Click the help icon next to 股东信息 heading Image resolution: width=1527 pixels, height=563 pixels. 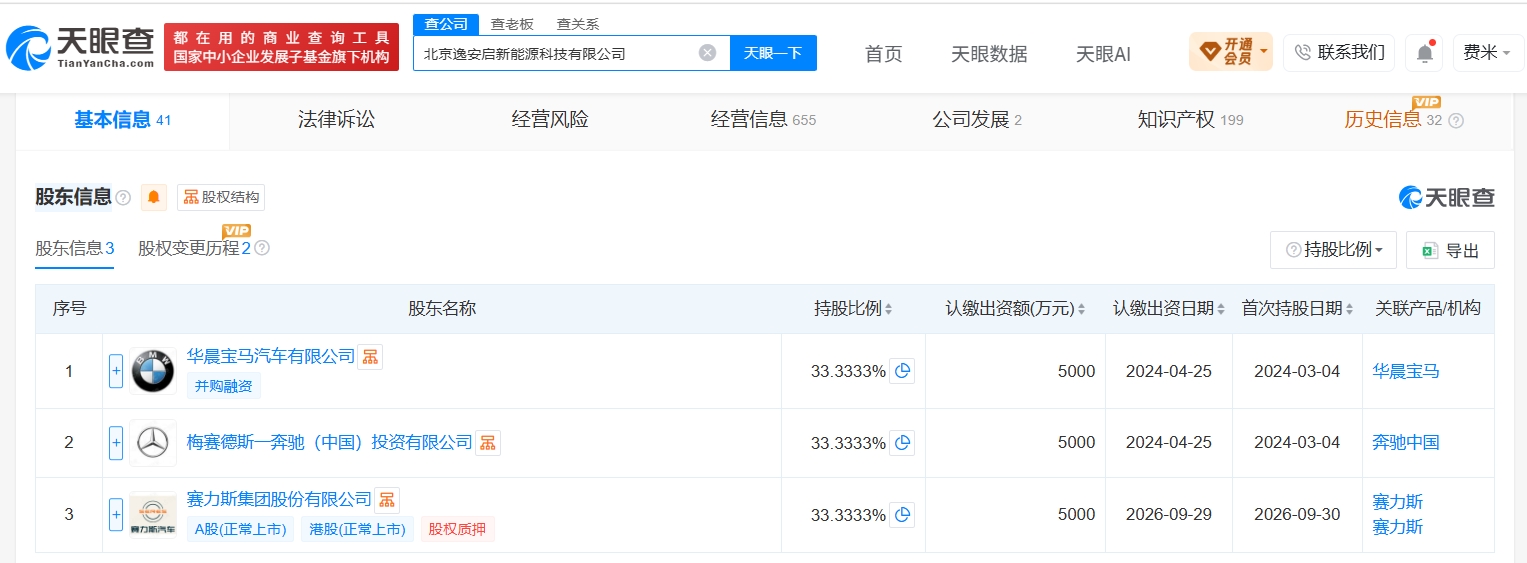tap(123, 198)
